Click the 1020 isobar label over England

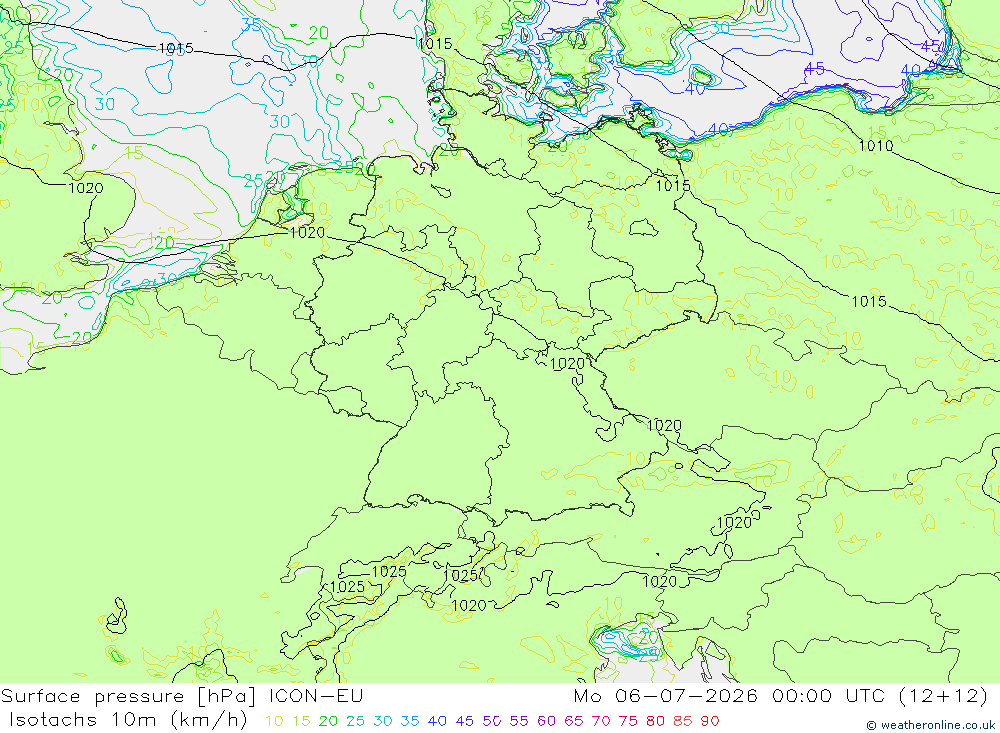point(85,188)
